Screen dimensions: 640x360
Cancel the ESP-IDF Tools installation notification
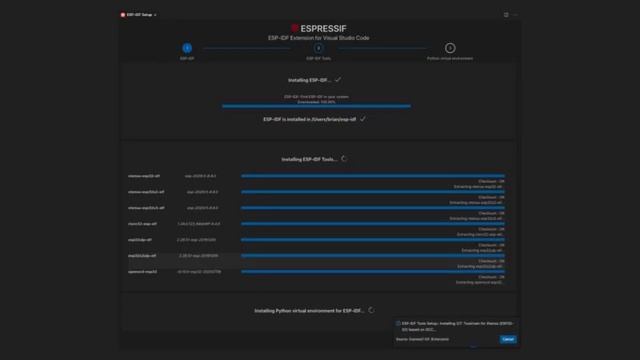[508, 339]
